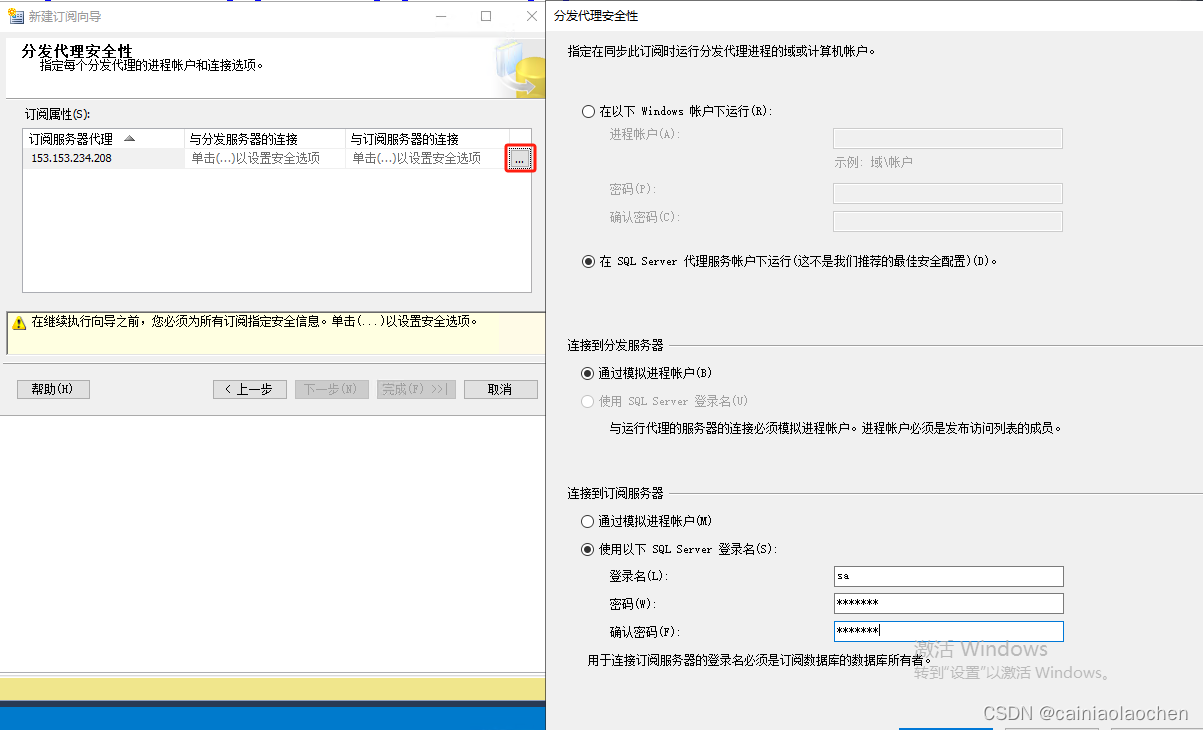Select 使用 SQL Server 登录名(U) for distributor
Image resolution: width=1203 pixels, height=730 pixels.
tap(588, 401)
